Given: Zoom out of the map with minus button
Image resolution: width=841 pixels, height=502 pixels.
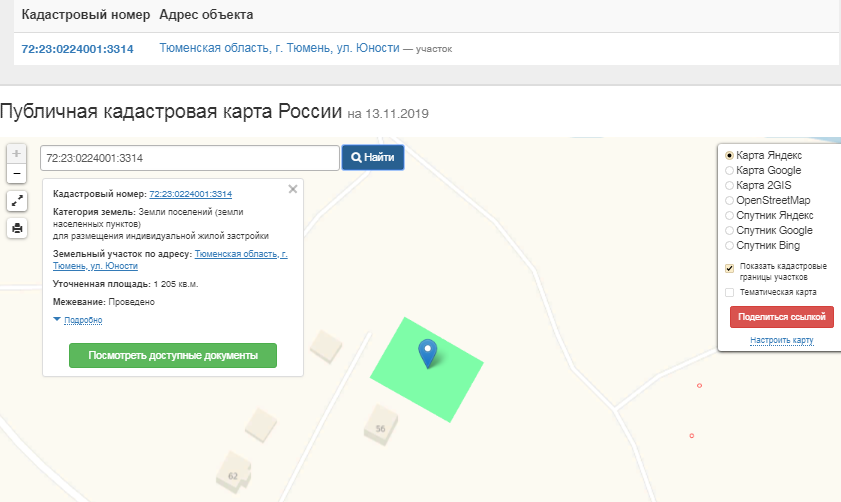Looking at the screenshot, I should 17,173.
